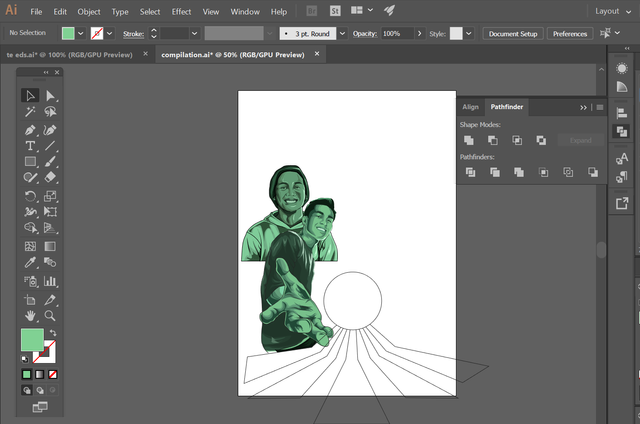Image resolution: width=640 pixels, height=424 pixels.
Task: Activate the Zoom tool
Action: tap(50, 315)
